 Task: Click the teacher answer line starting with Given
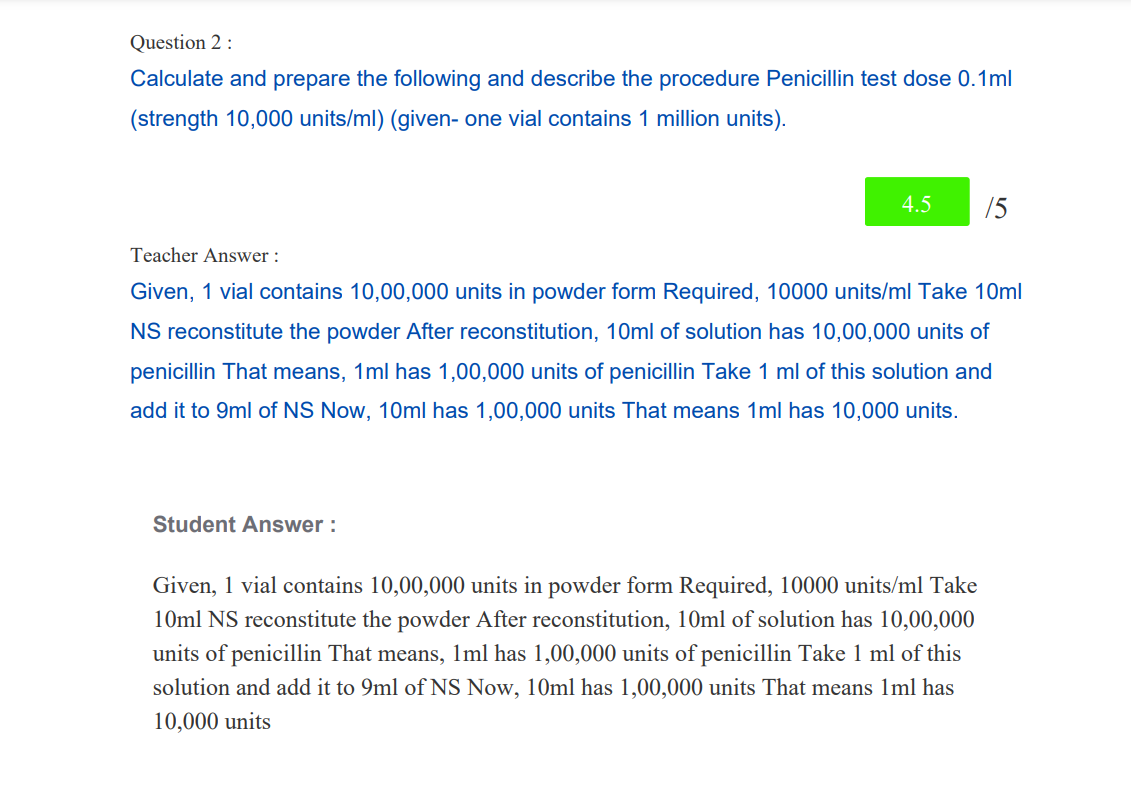[x=576, y=292]
